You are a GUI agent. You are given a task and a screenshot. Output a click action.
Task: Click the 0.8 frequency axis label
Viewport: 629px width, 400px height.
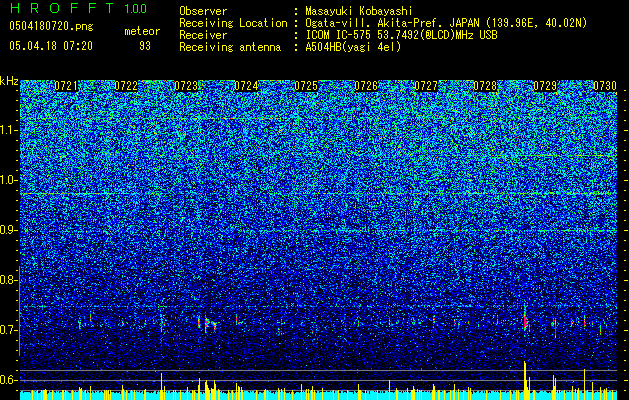tap(8, 280)
